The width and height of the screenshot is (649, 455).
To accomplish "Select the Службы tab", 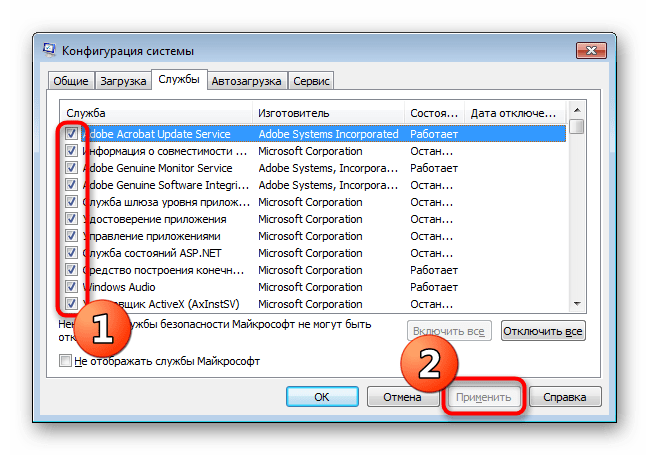I will click(179, 79).
